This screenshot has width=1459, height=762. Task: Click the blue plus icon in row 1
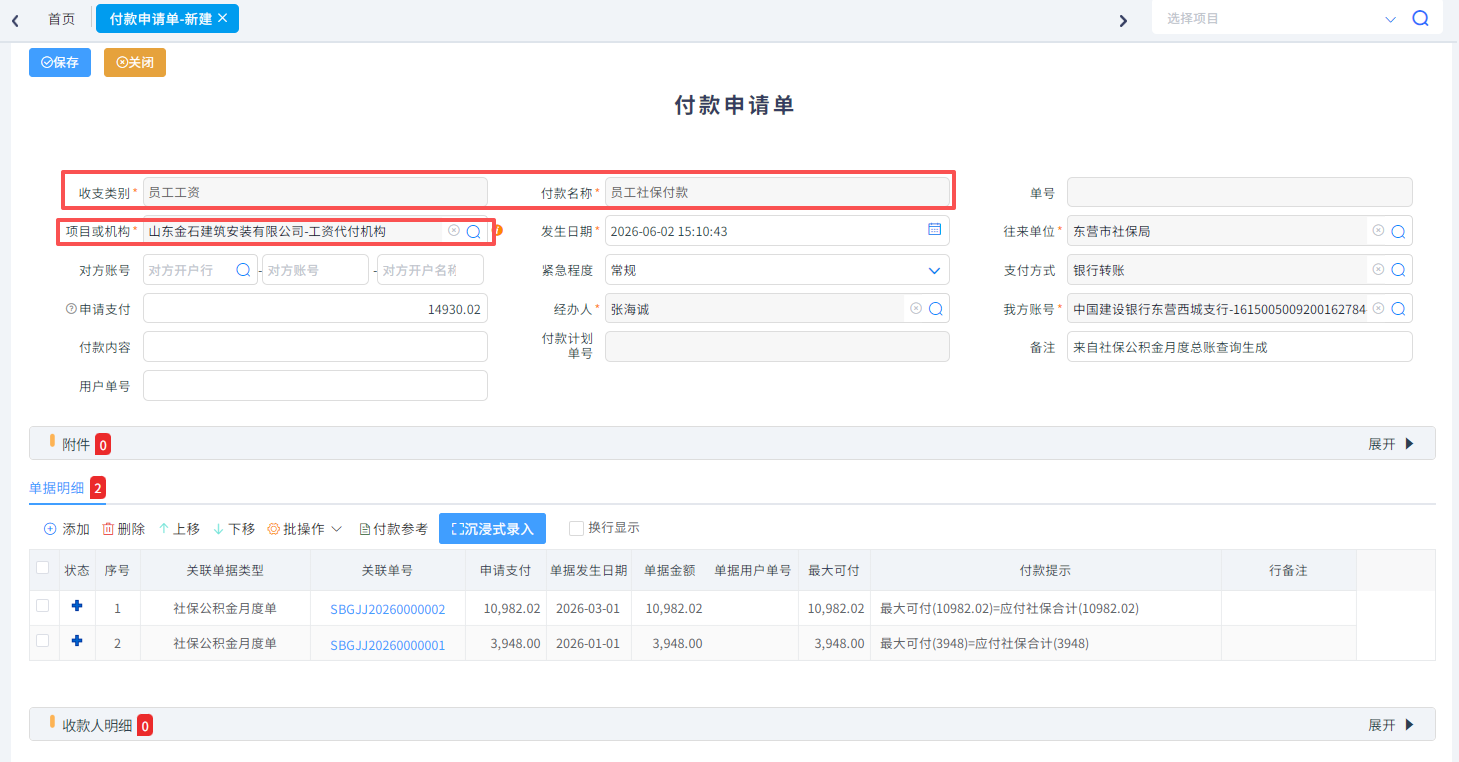[x=77, y=606]
